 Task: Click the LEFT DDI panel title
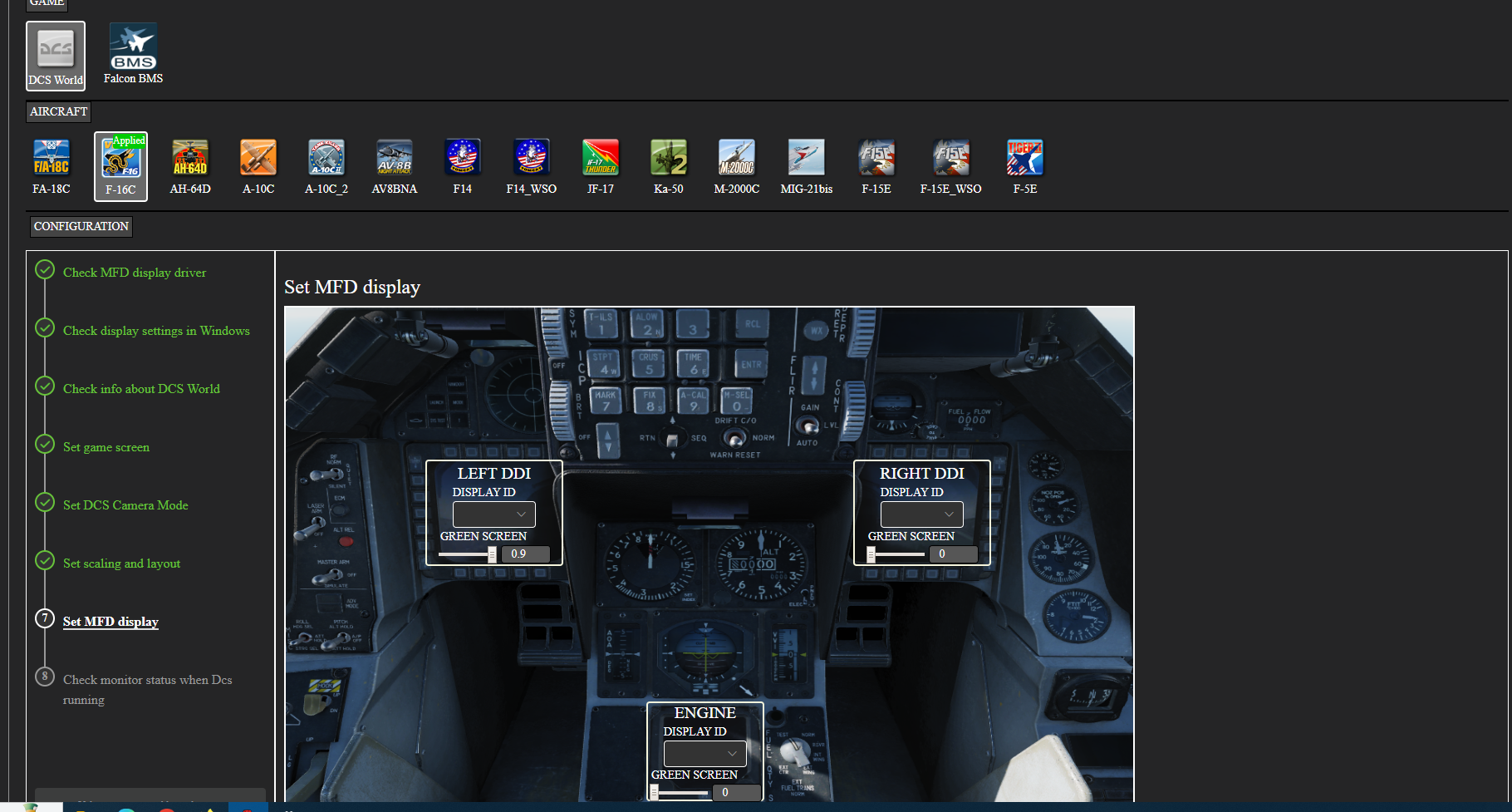pyautogui.click(x=494, y=474)
